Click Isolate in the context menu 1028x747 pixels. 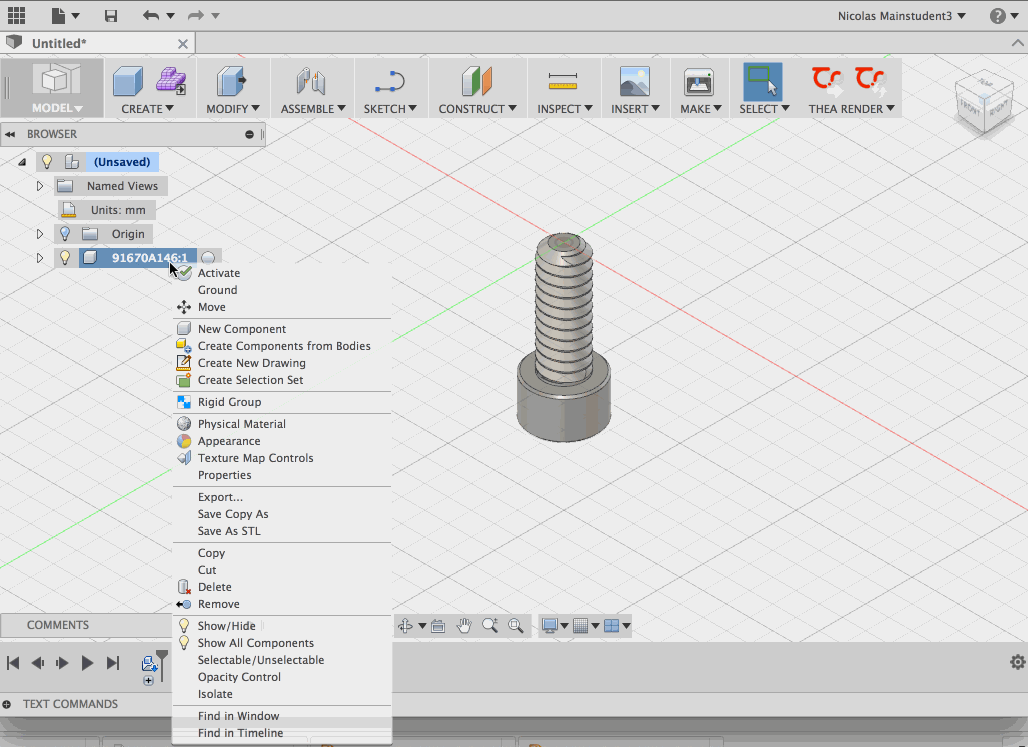tap(215, 694)
